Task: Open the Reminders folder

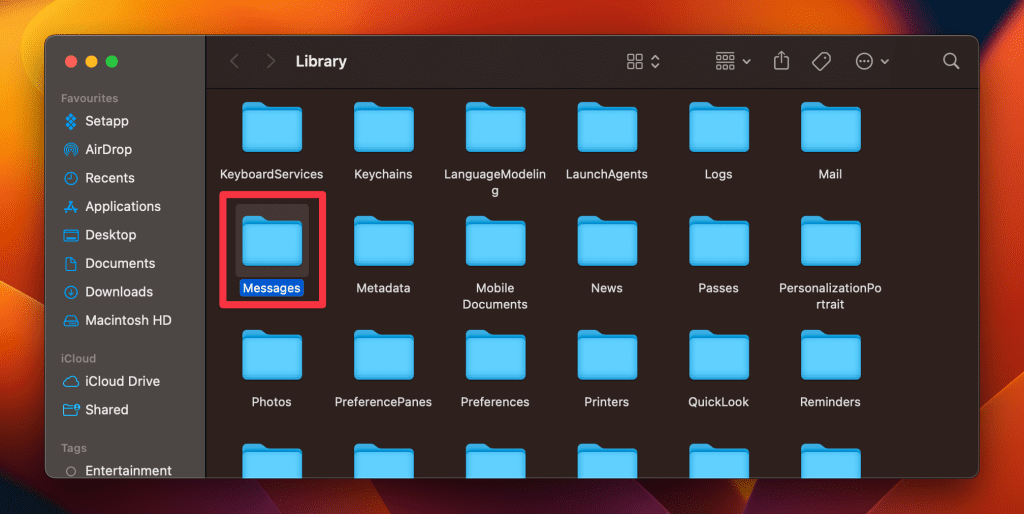Action: [x=830, y=355]
